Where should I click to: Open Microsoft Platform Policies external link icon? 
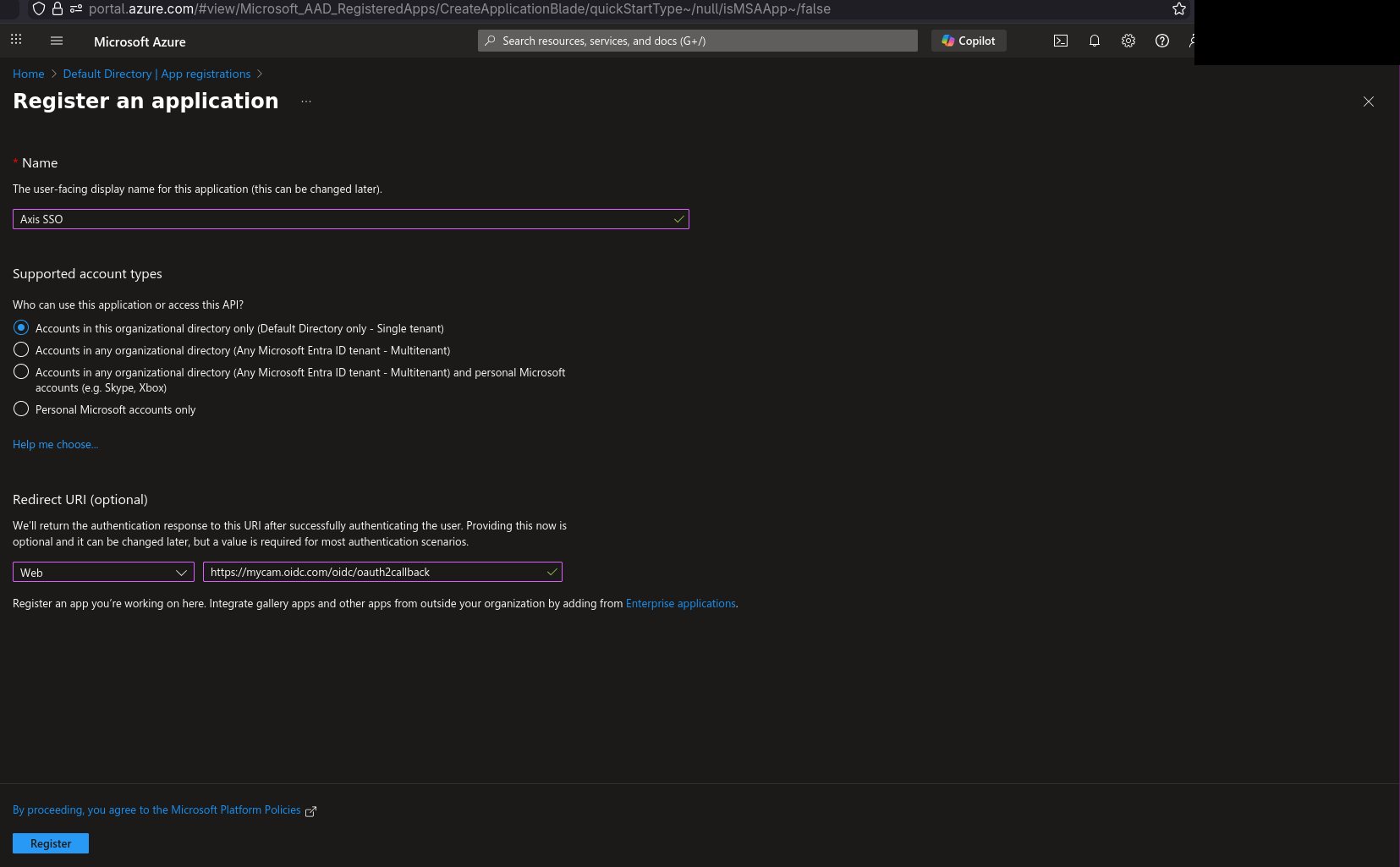coord(310,810)
